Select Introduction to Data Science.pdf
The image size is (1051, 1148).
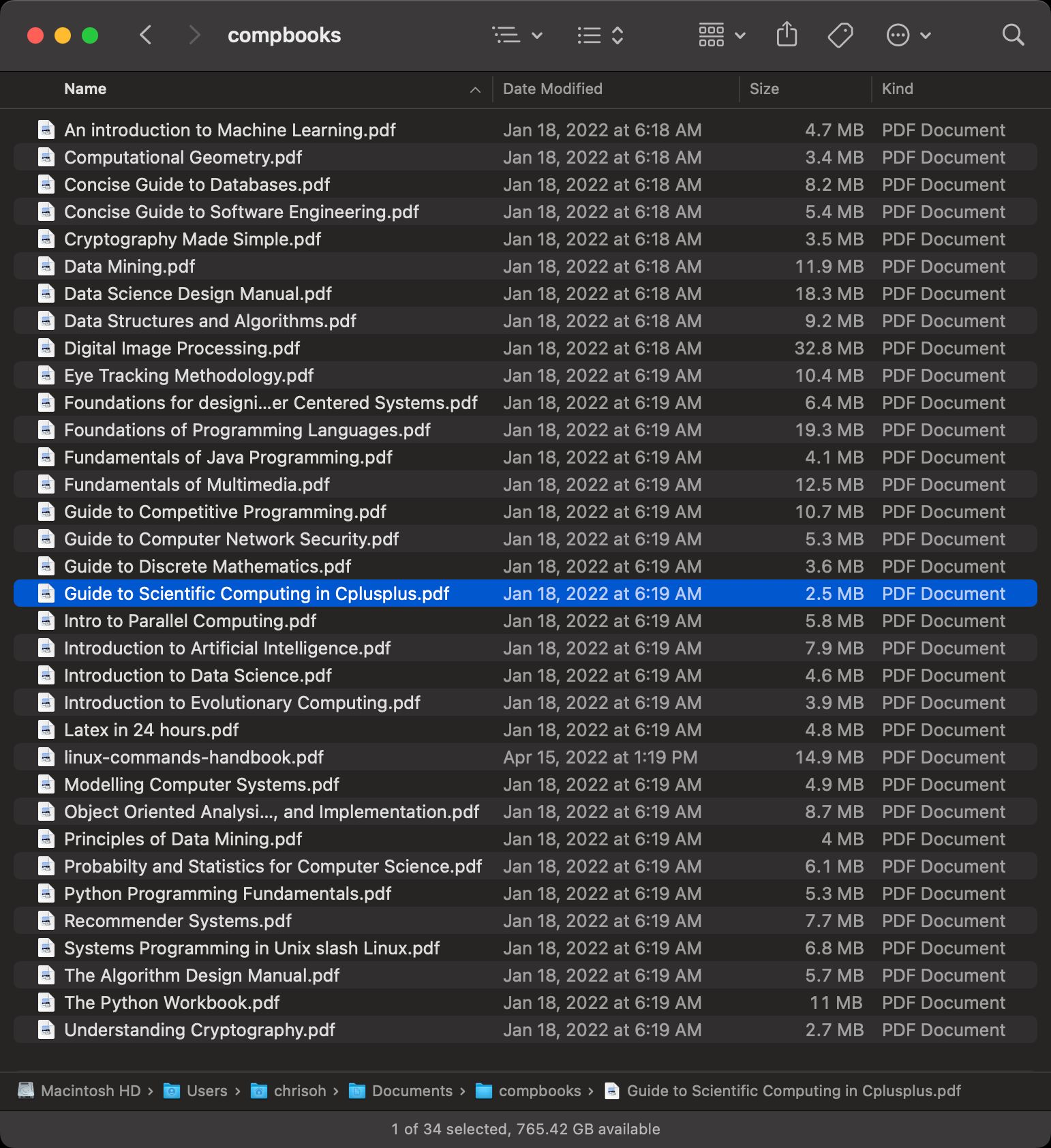(x=525, y=675)
